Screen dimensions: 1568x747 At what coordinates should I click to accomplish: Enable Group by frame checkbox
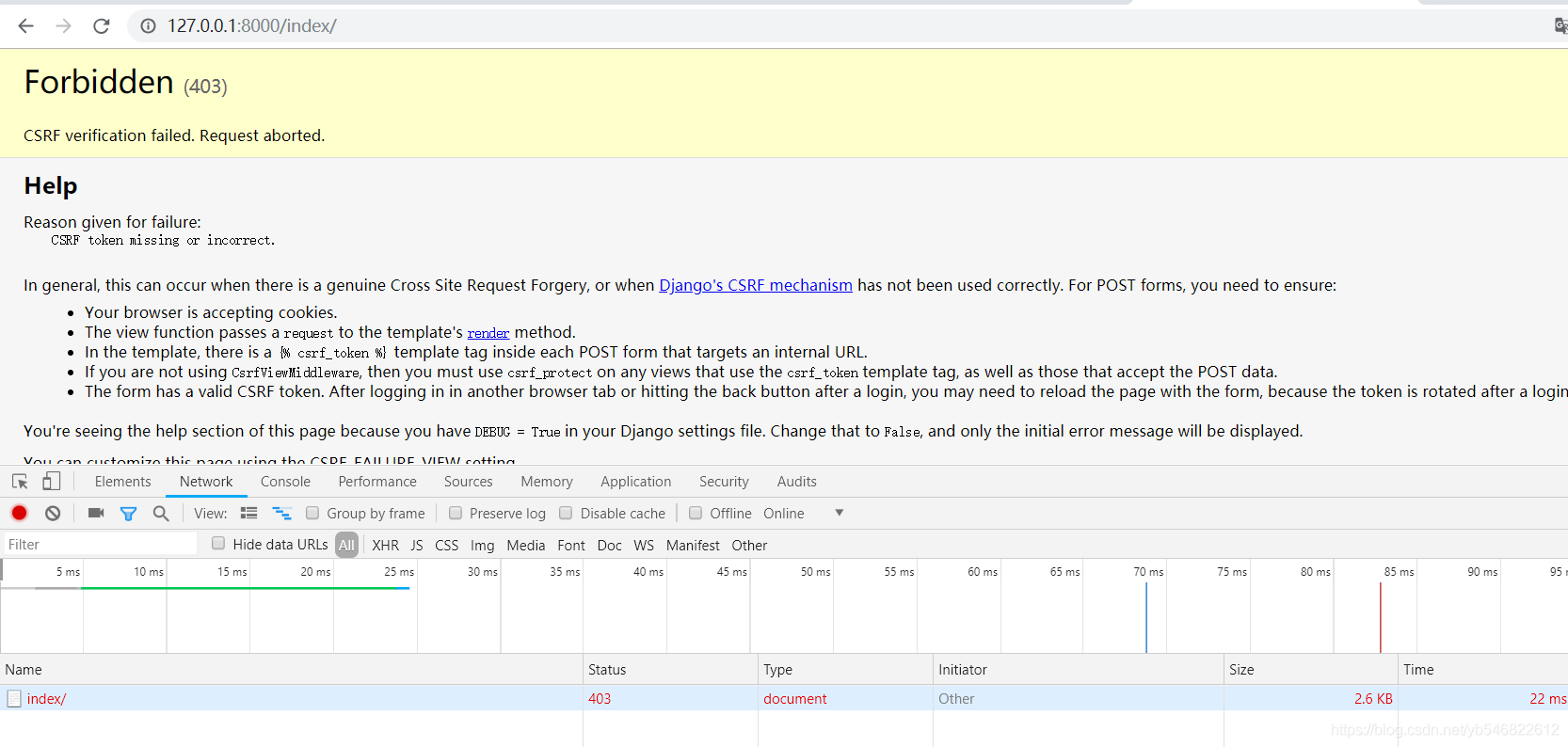(312, 513)
